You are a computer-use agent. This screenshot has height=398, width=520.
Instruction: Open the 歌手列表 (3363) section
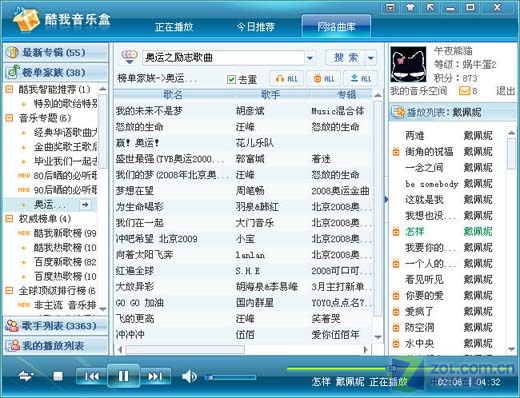point(55,326)
